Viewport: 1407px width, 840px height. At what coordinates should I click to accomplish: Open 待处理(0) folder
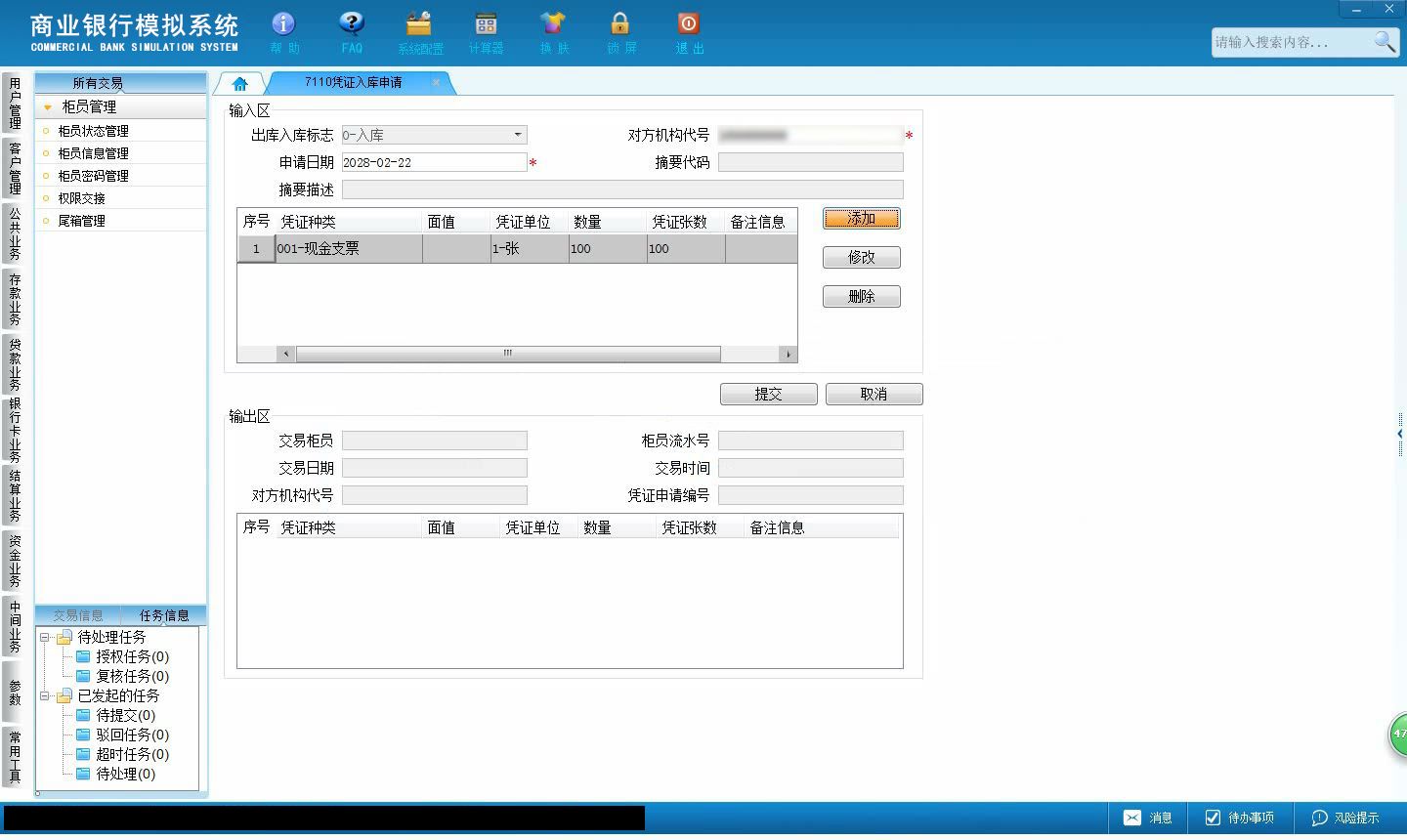(115, 774)
